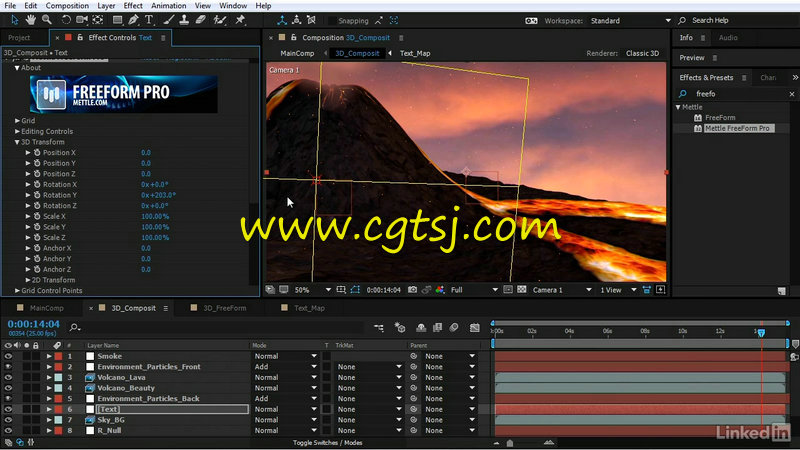Screen dimensions: 800x450
Task: Open the Full resolution dropdown
Action: point(474,290)
